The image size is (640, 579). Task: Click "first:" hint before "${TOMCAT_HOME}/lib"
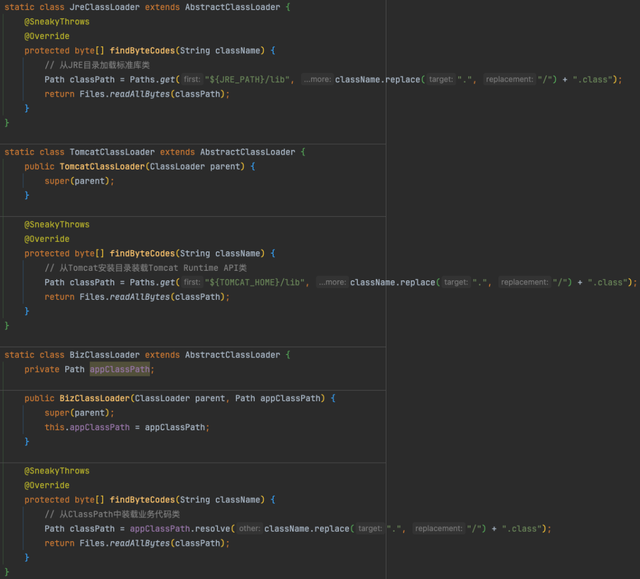tap(192, 282)
